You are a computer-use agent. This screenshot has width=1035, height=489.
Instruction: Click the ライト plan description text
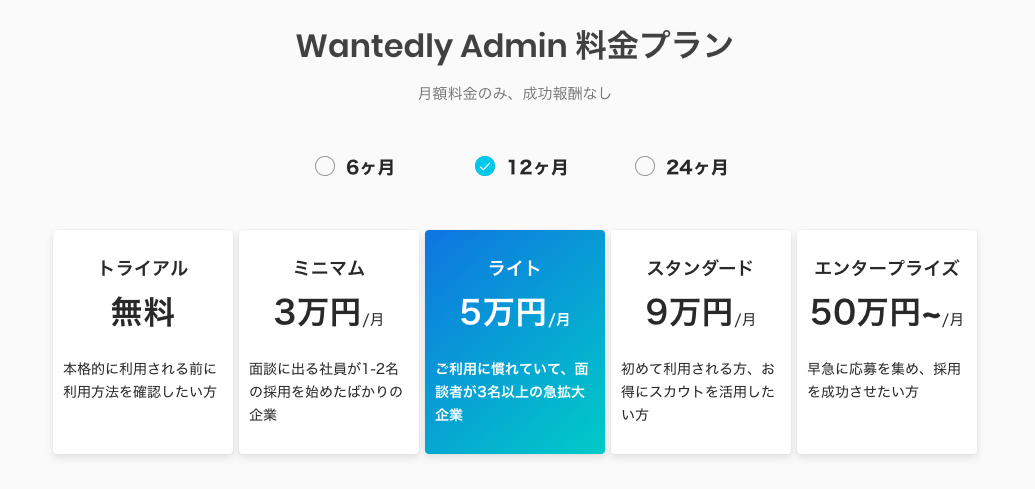513,391
